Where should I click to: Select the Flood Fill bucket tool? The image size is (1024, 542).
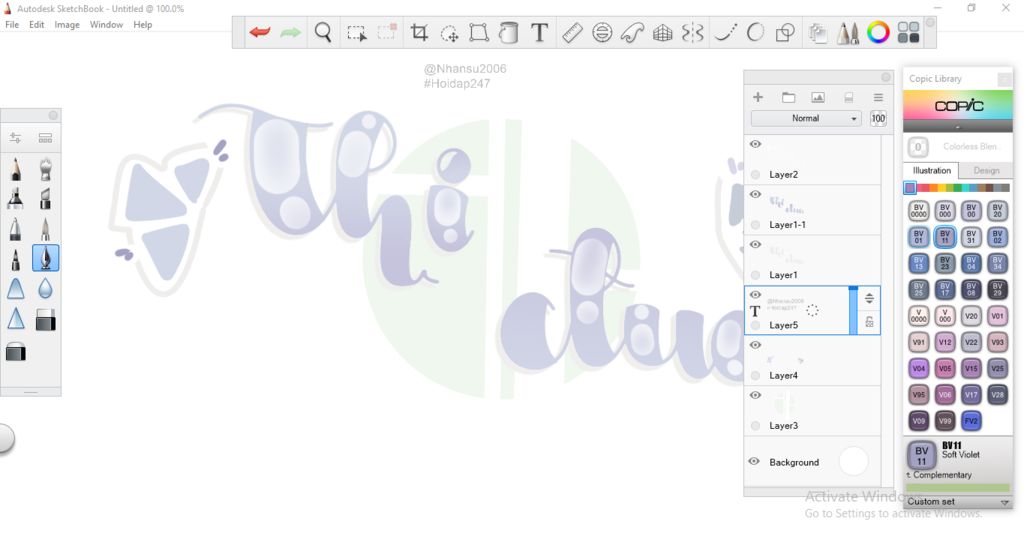pos(508,32)
